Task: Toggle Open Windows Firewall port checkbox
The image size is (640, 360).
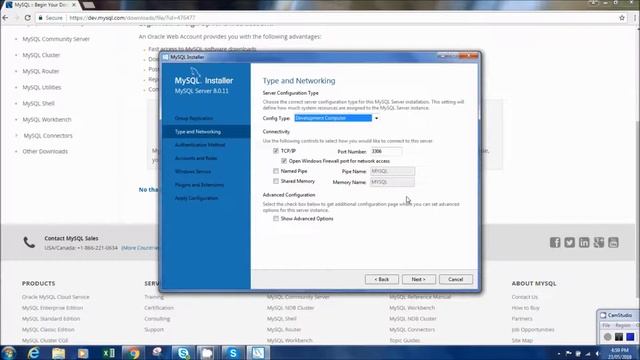Action: click(x=284, y=161)
